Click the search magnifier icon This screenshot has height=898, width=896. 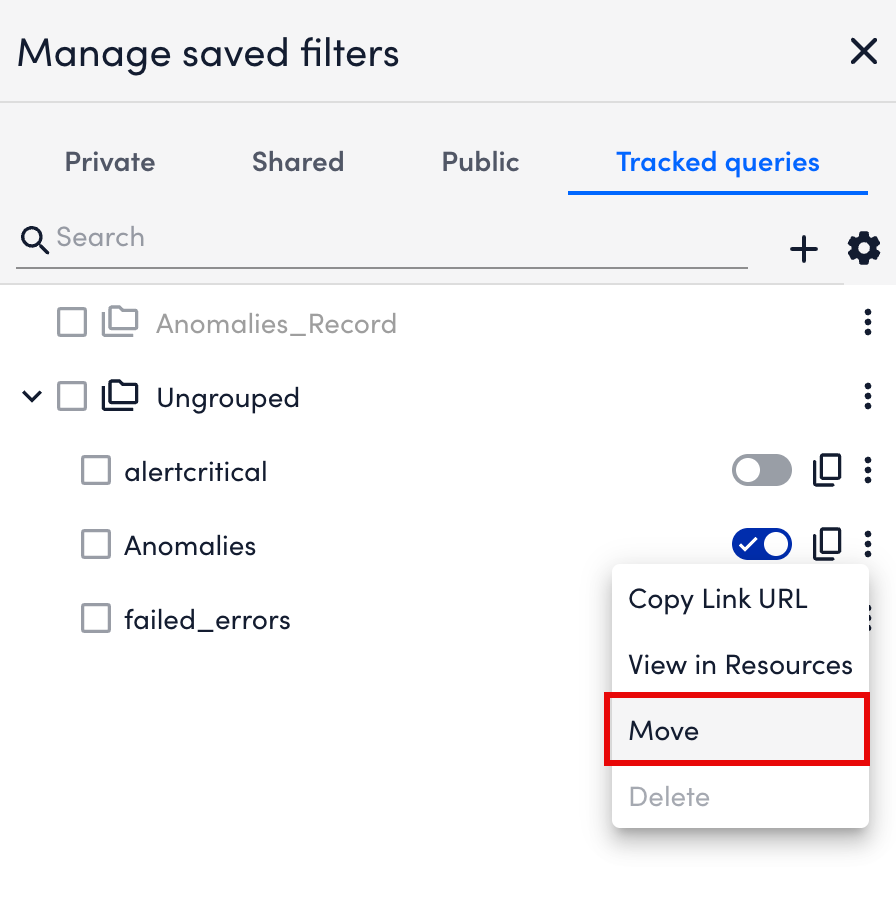click(x=34, y=240)
